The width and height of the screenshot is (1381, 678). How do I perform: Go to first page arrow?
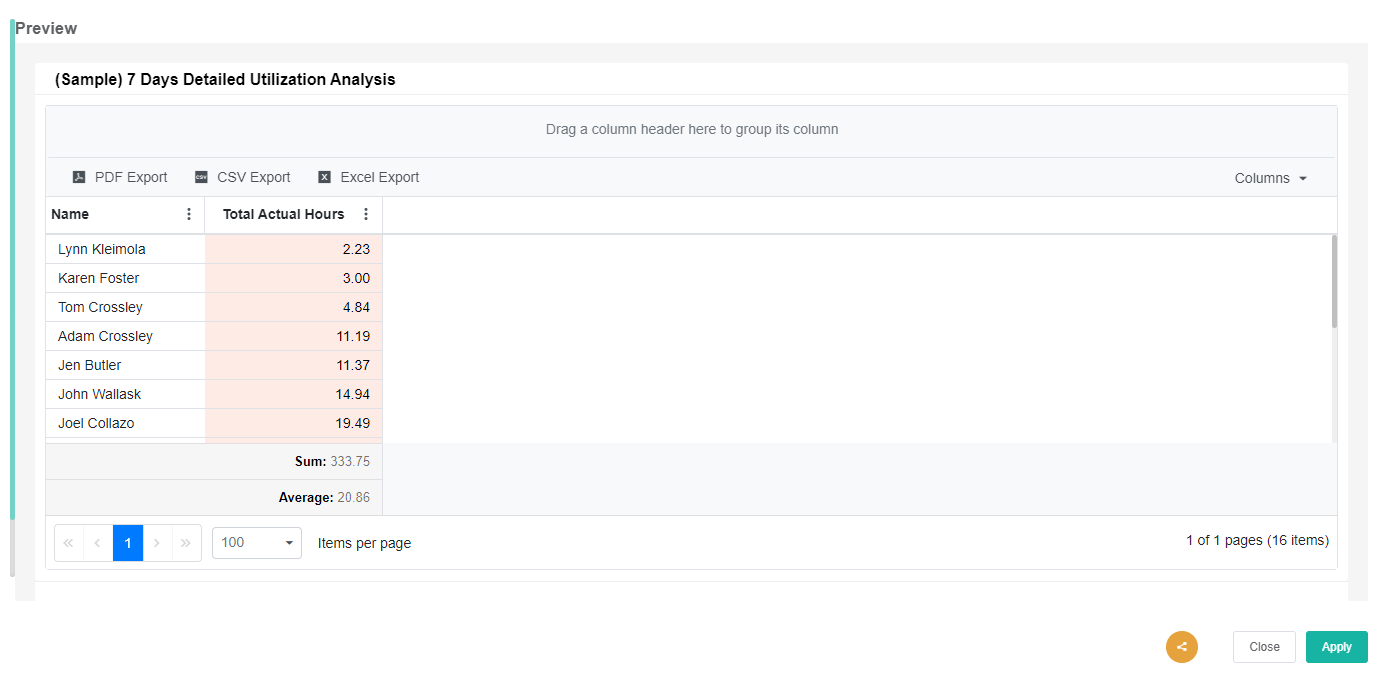click(69, 543)
